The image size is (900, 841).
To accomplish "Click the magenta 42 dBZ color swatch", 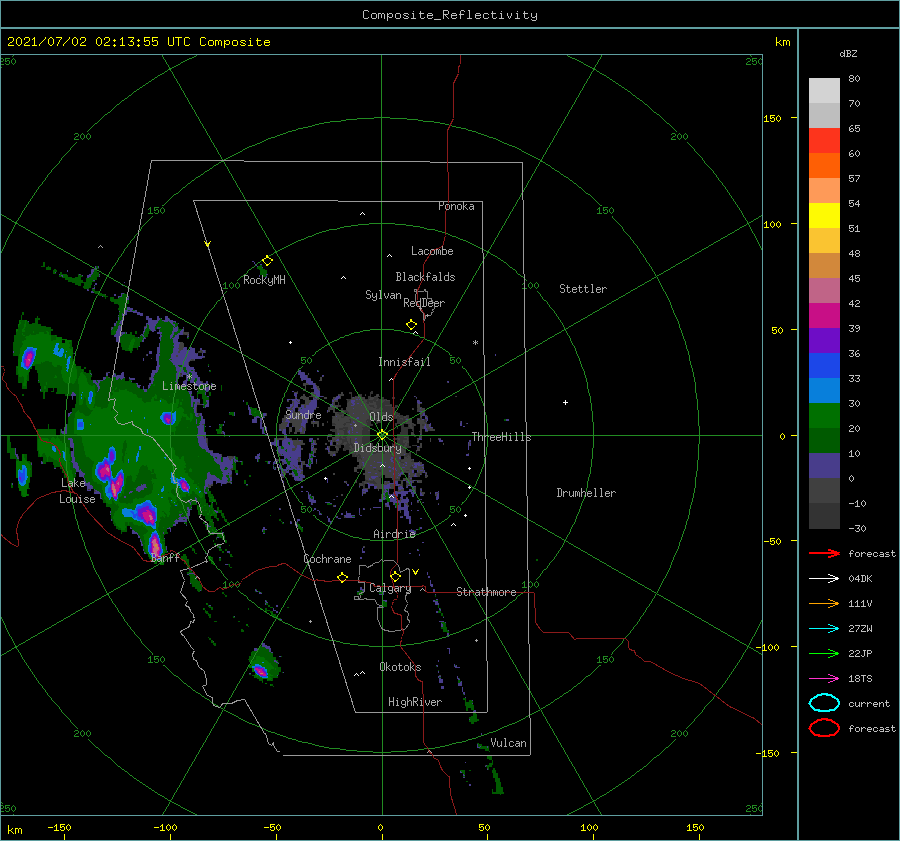I will (x=824, y=315).
